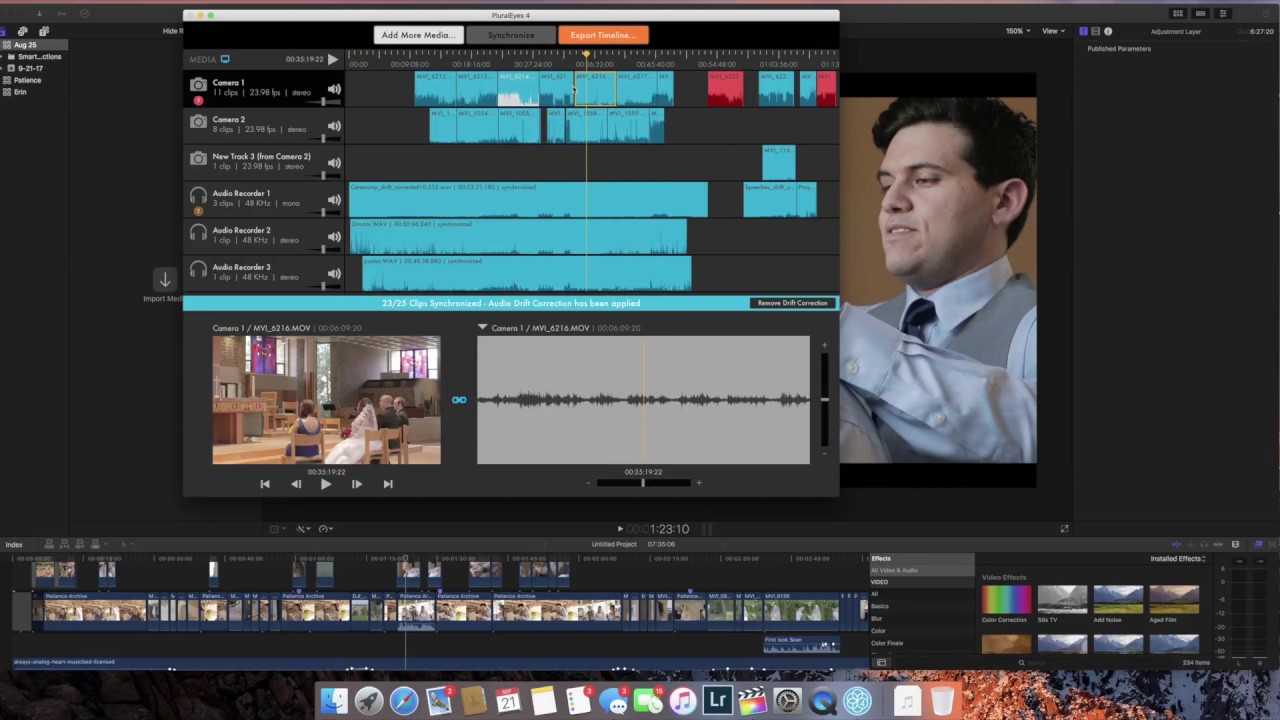Click the Add More Media button
Image resolution: width=1280 pixels, height=720 pixels.
click(418, 35)
